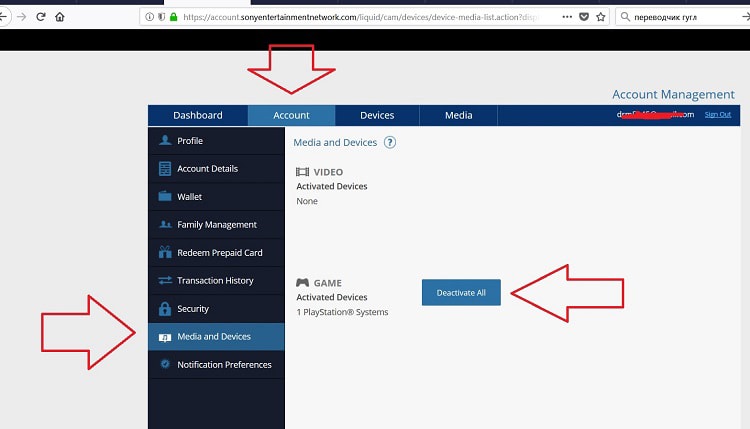
Task: Open Account Details in the sidebar
Action: (216, 168)
